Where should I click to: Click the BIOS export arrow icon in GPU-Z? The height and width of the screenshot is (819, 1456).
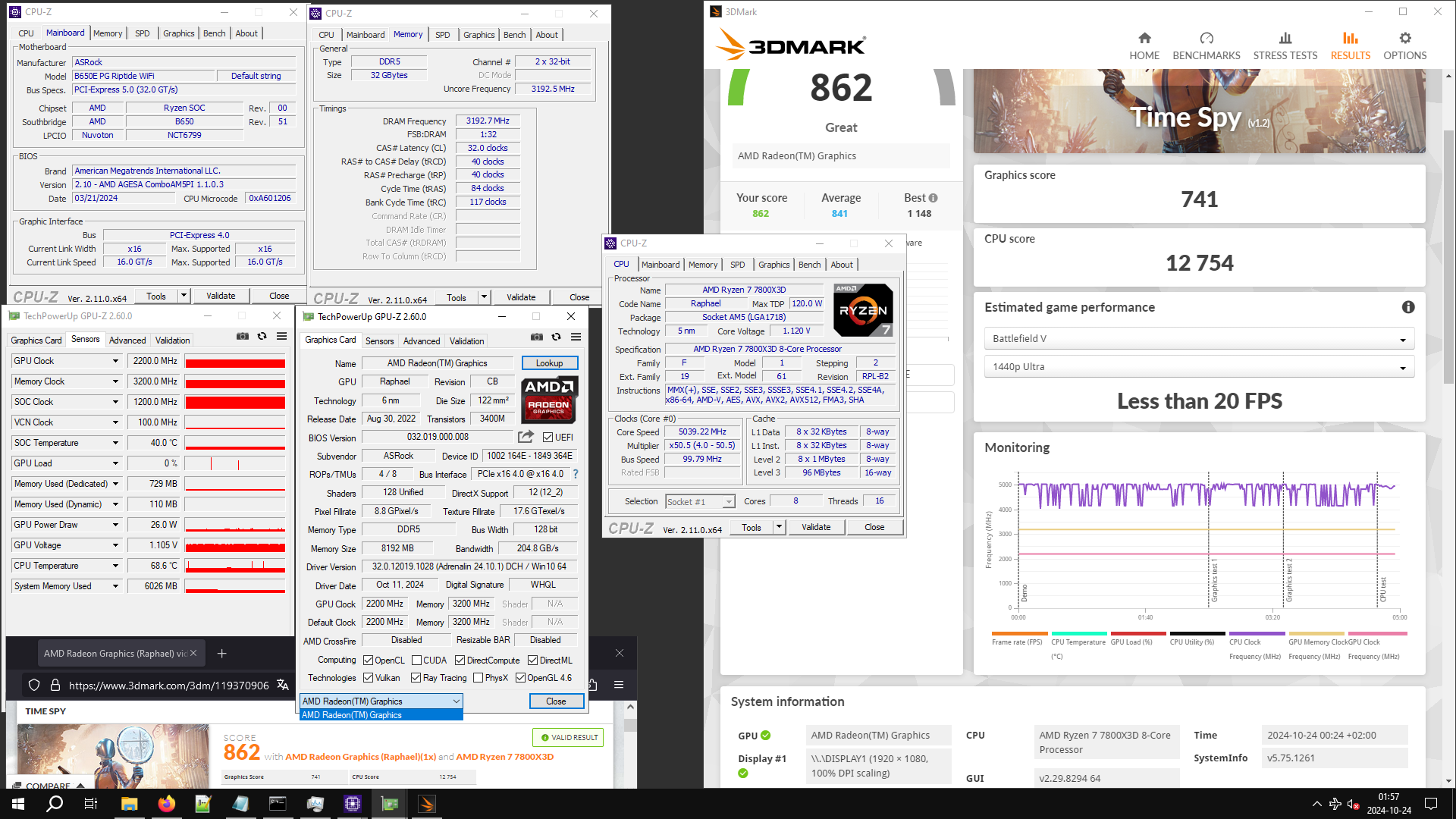[x=526, y=437]
